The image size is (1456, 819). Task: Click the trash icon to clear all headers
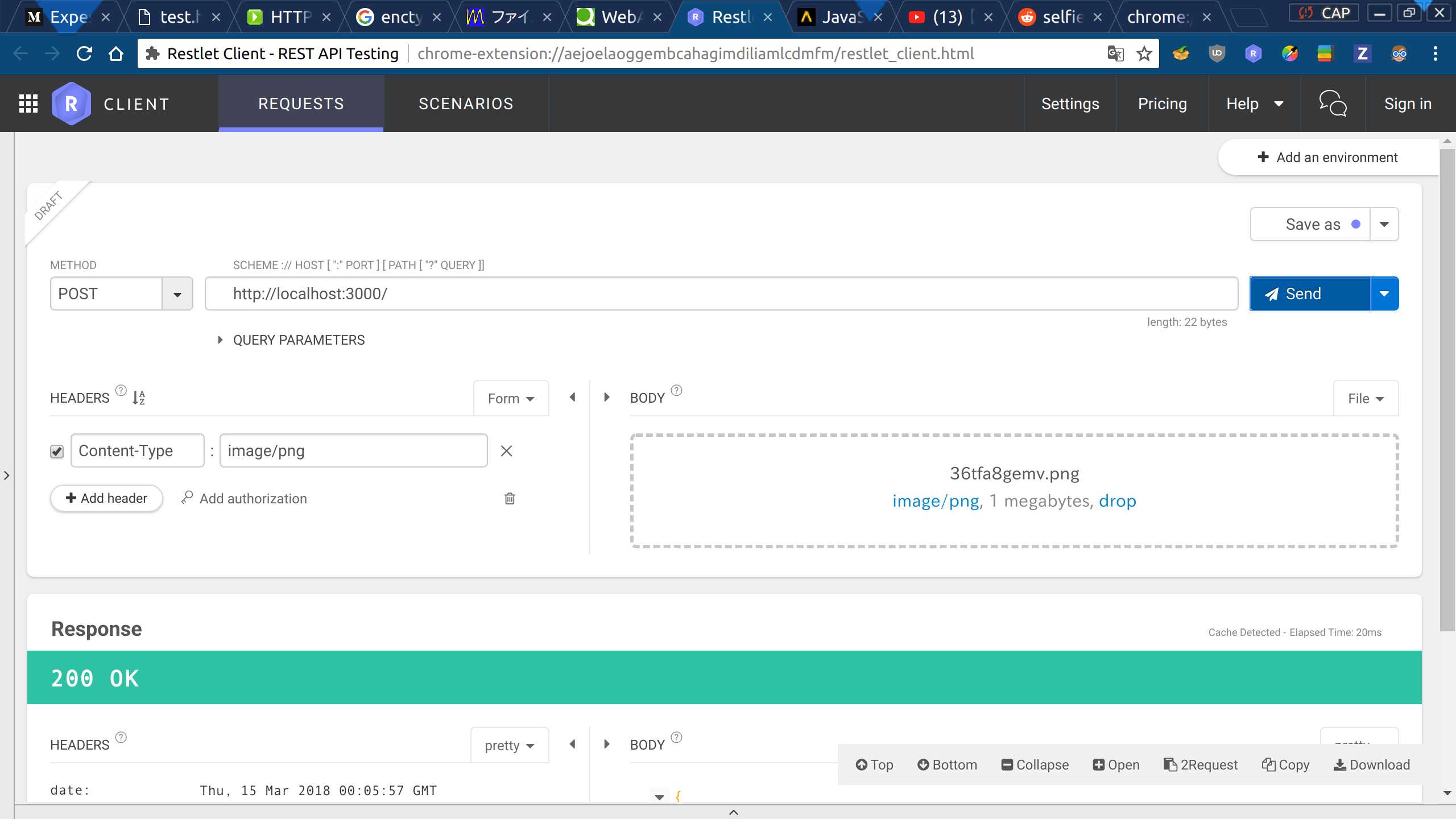coord(509,498)
